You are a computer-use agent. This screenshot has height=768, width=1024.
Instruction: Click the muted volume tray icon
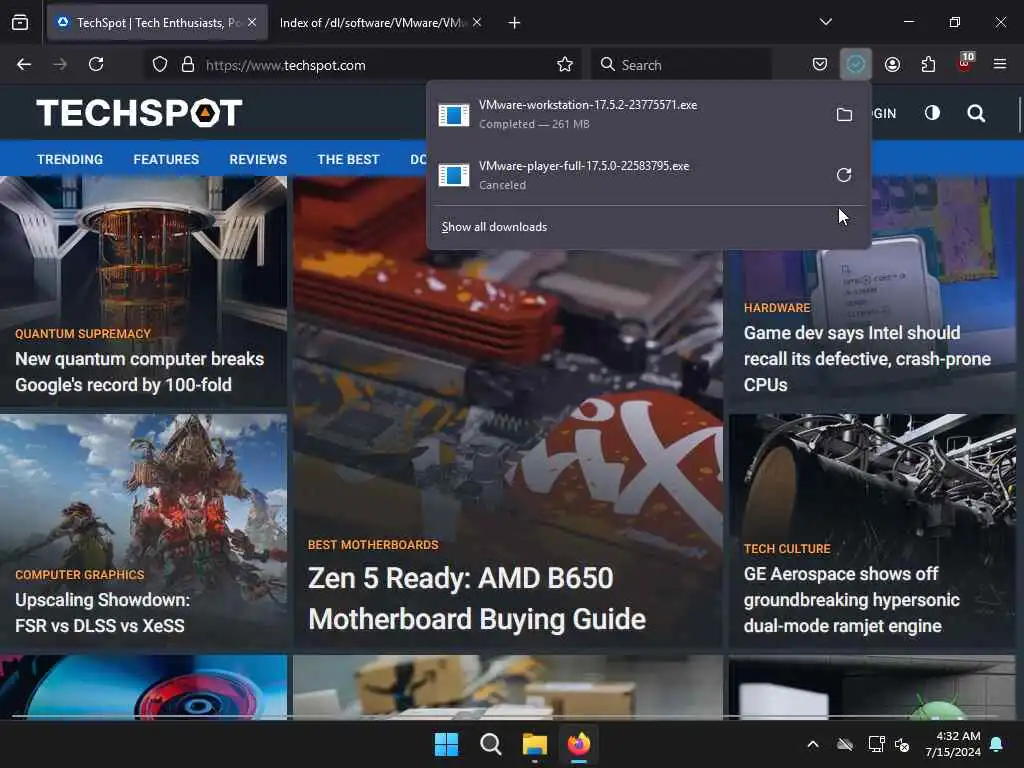pos(903,744)
